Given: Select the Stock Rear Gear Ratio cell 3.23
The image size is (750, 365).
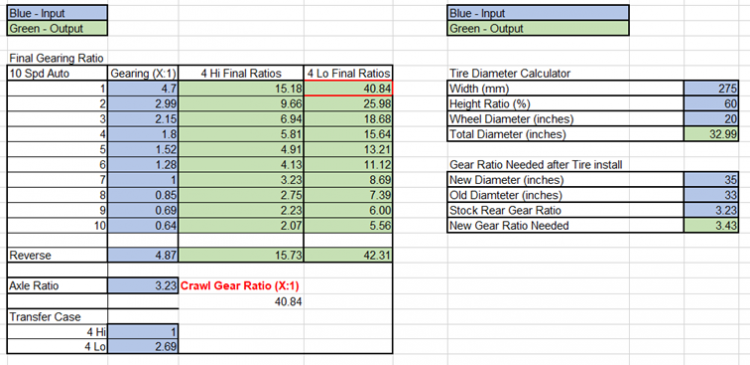Looking at the screenshot, I should 711,210.
